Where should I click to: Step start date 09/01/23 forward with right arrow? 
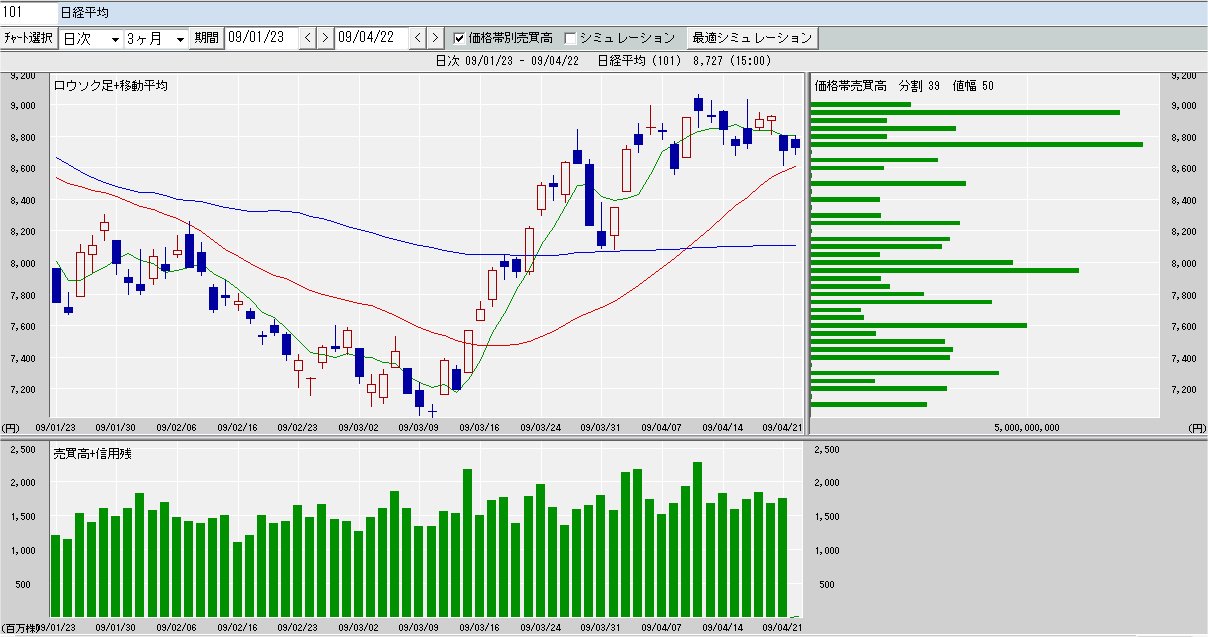click(x=324, y=38)
